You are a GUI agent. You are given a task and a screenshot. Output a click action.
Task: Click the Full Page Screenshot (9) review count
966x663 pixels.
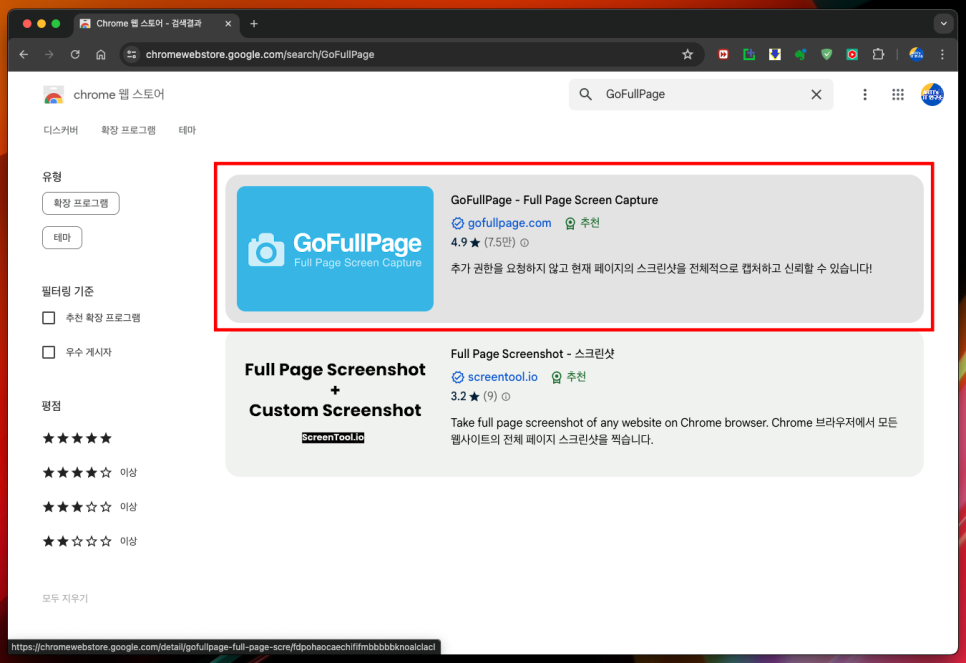[490, 397]
